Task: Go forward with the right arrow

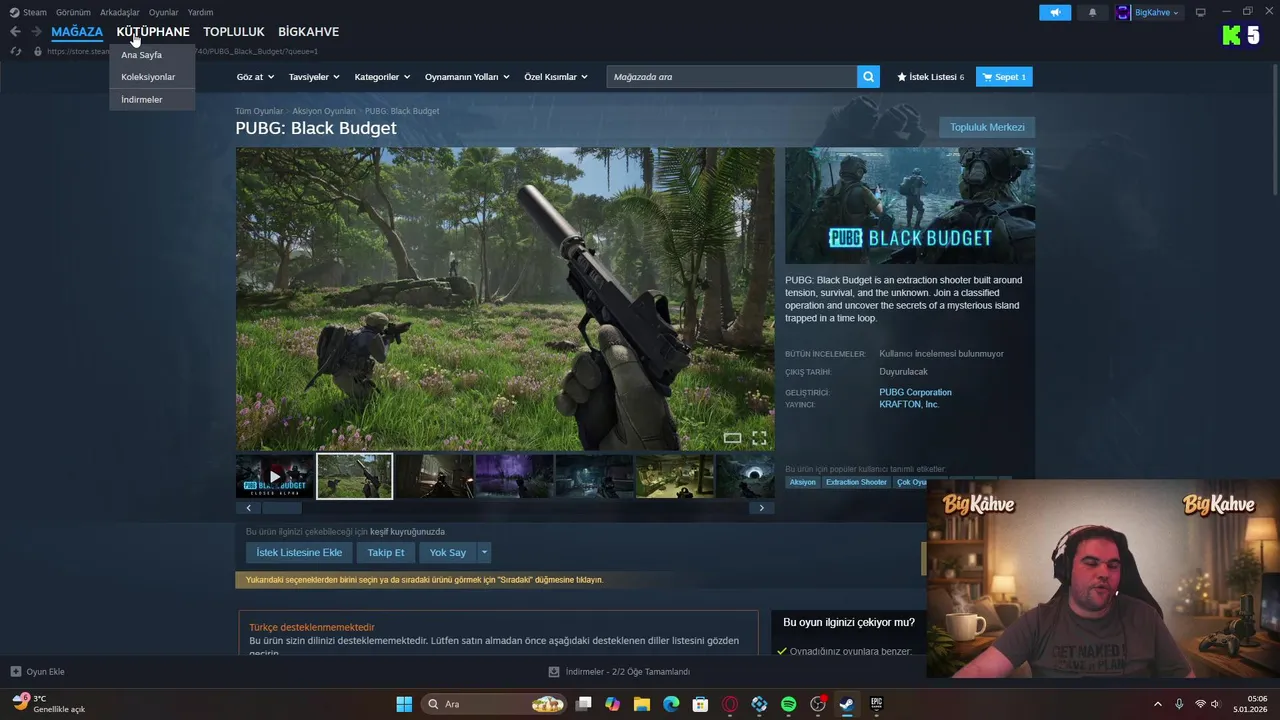Action: click(36, 32)
